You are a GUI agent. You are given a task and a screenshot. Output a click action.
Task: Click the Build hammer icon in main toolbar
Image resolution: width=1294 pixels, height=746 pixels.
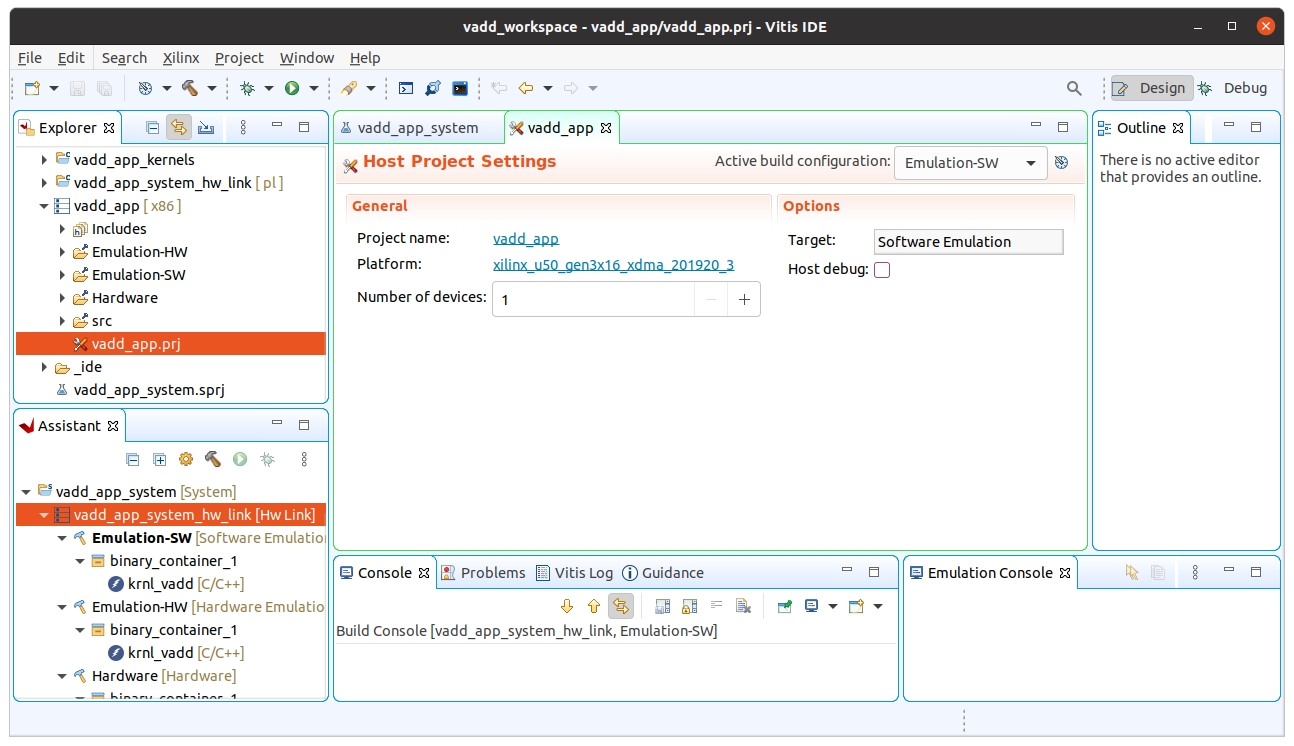coord(190,88)
